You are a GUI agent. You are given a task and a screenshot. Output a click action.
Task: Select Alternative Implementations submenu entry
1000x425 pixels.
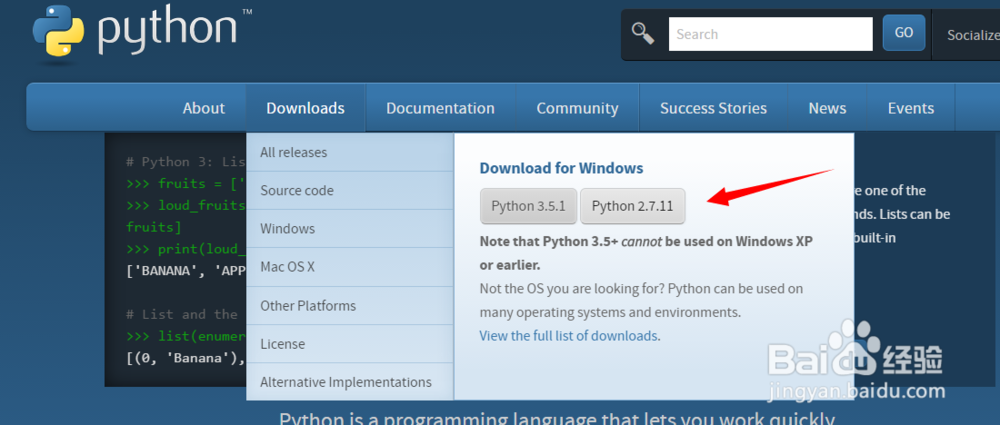click(349, 382)
